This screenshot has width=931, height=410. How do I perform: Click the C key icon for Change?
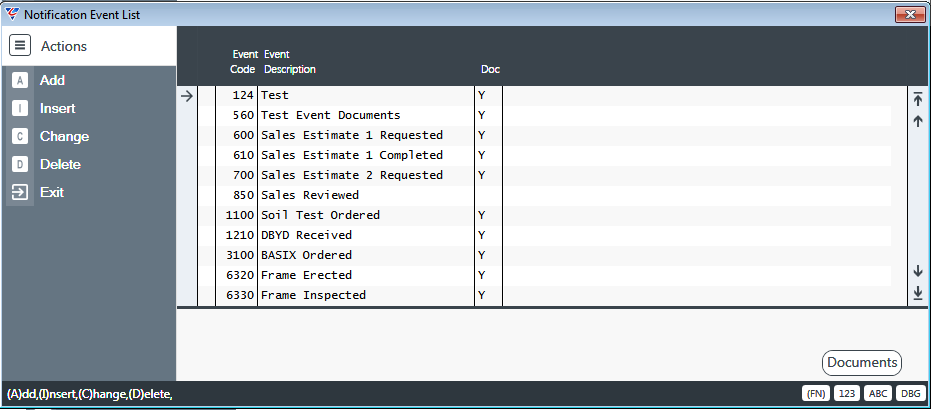coord(20,136)
